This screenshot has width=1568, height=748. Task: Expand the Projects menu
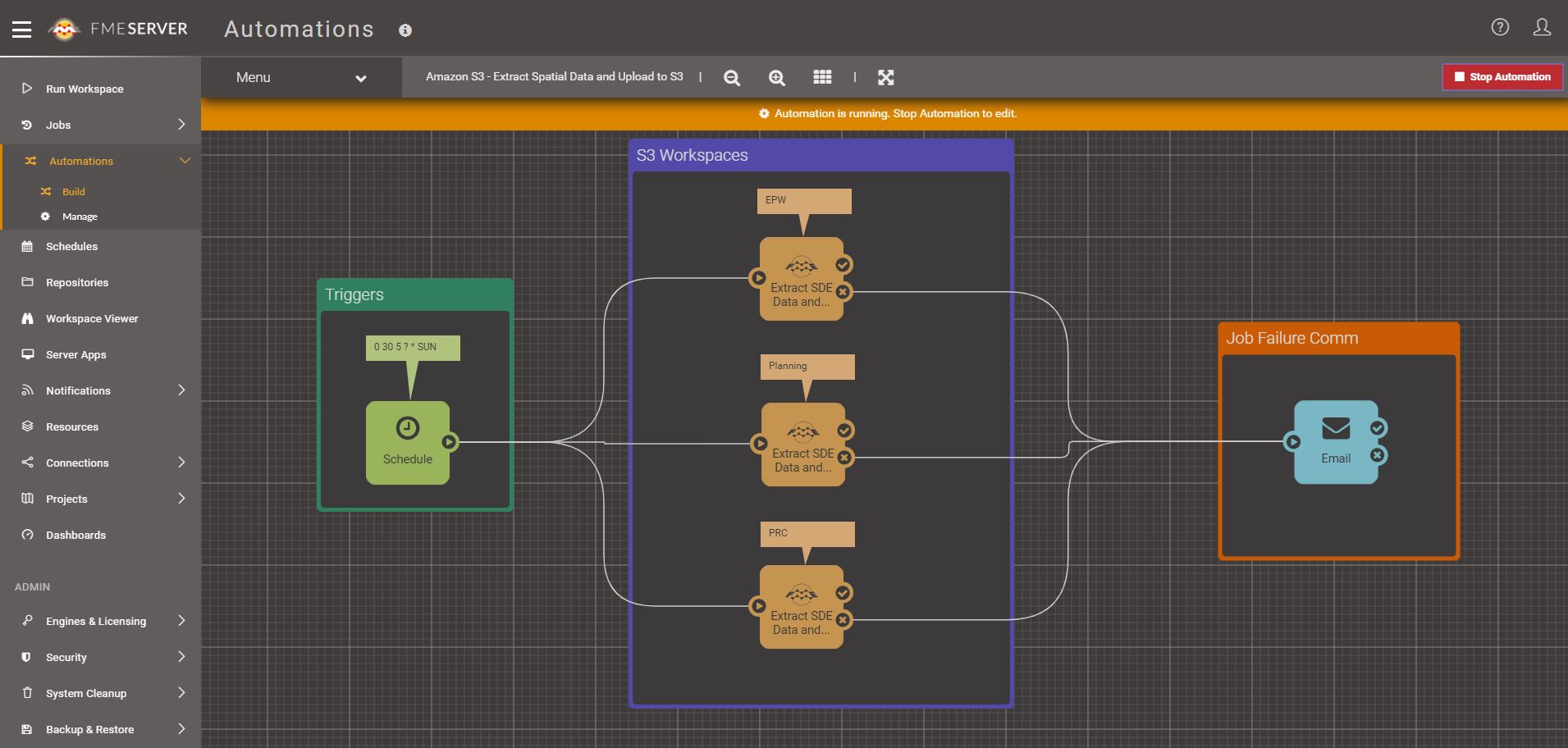point(100,499)
